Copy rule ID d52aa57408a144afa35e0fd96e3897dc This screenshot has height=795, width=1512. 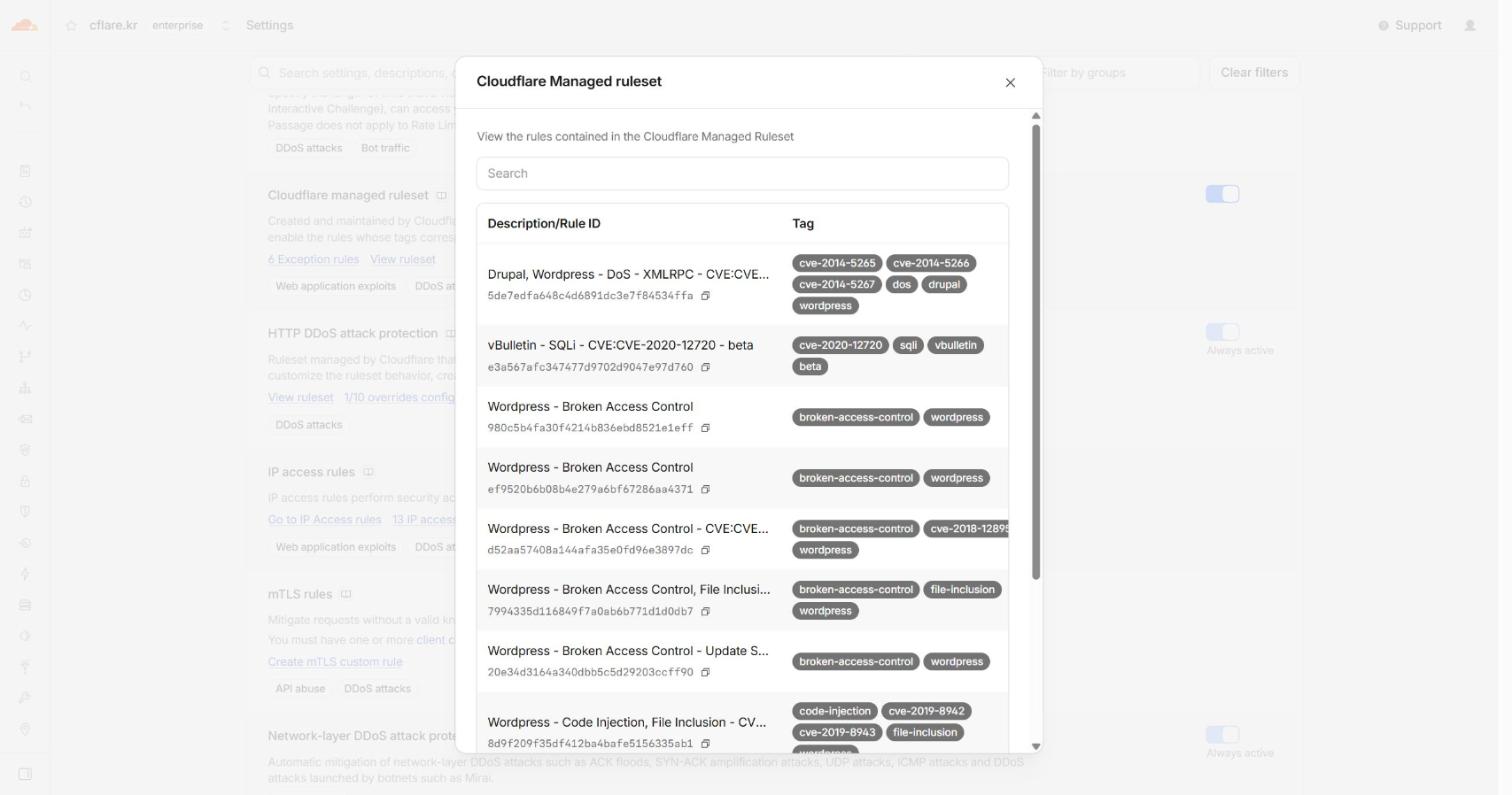705,550
